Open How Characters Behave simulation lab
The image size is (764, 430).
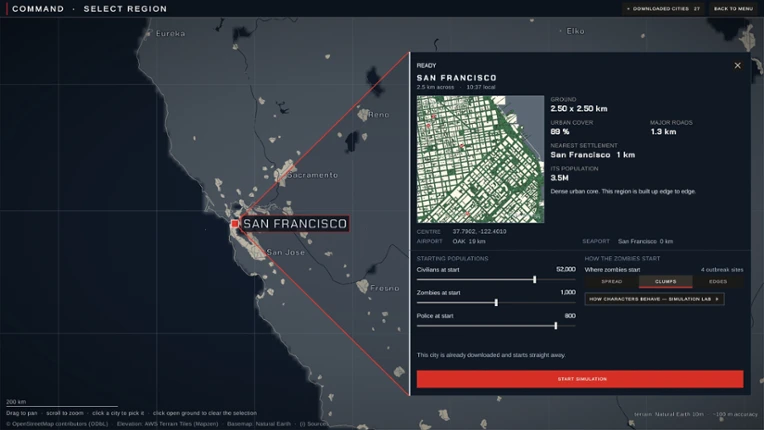coord(654,299)
